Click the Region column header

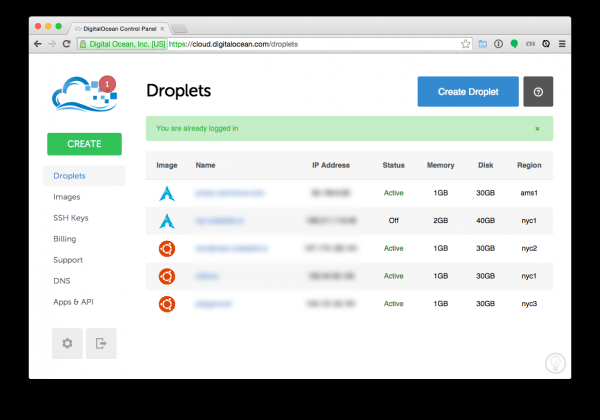[529, 165]
